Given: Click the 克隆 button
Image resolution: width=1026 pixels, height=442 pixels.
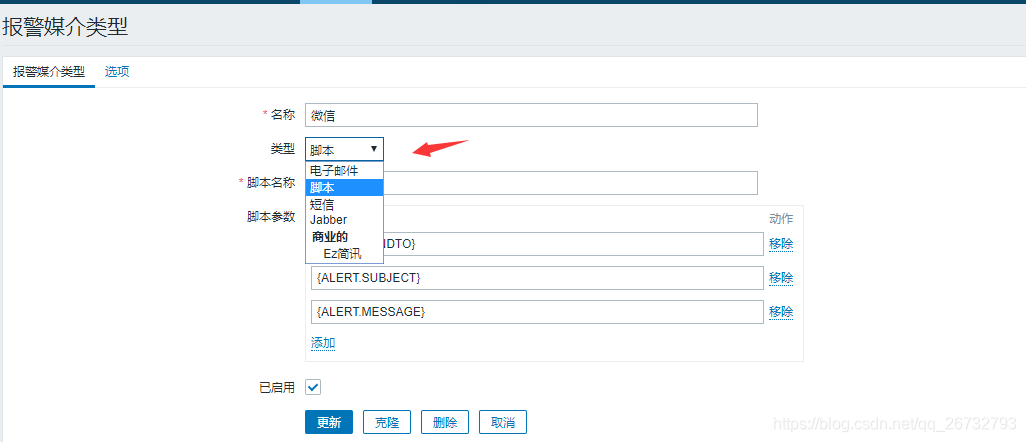Looking at the screenshot, I should [387, 422].
